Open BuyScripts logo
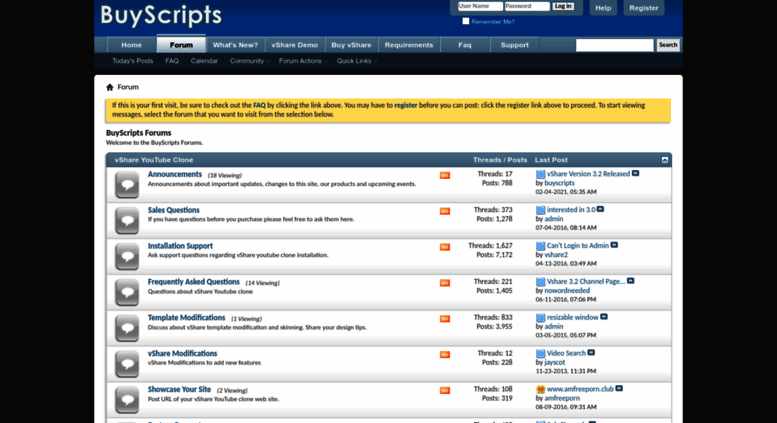 coord(161,15)
